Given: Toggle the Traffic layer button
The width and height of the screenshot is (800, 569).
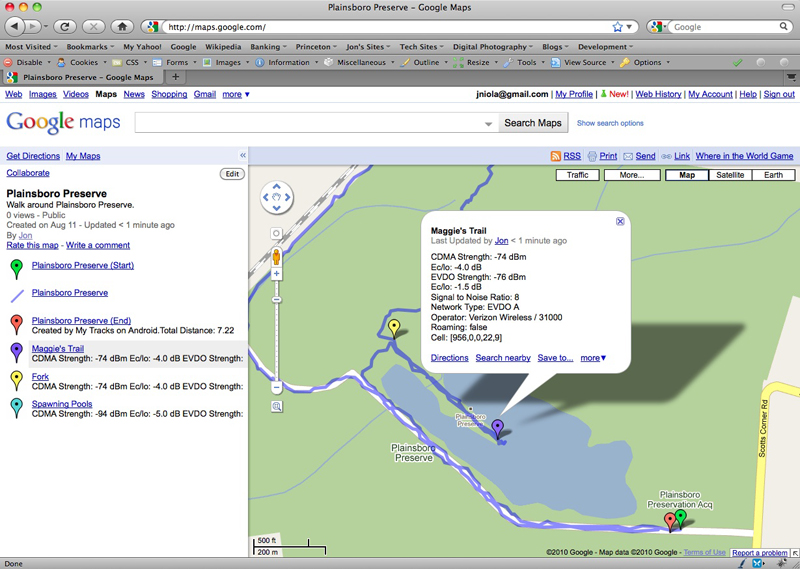Looking at the screenshot, I should pyautogui.click(x=577, y=175).
